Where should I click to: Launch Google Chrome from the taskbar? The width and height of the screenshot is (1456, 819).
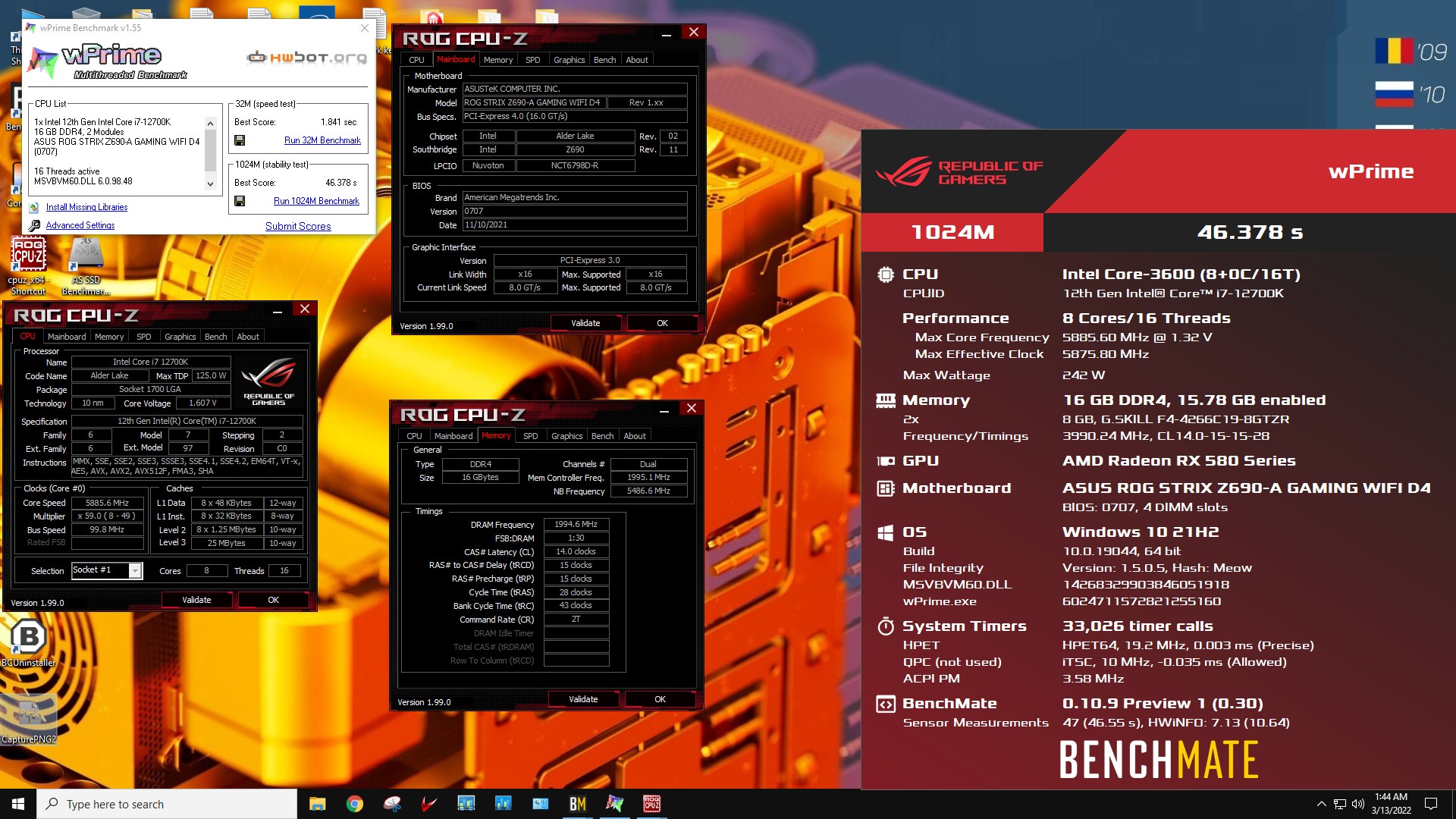coord(354,804)
